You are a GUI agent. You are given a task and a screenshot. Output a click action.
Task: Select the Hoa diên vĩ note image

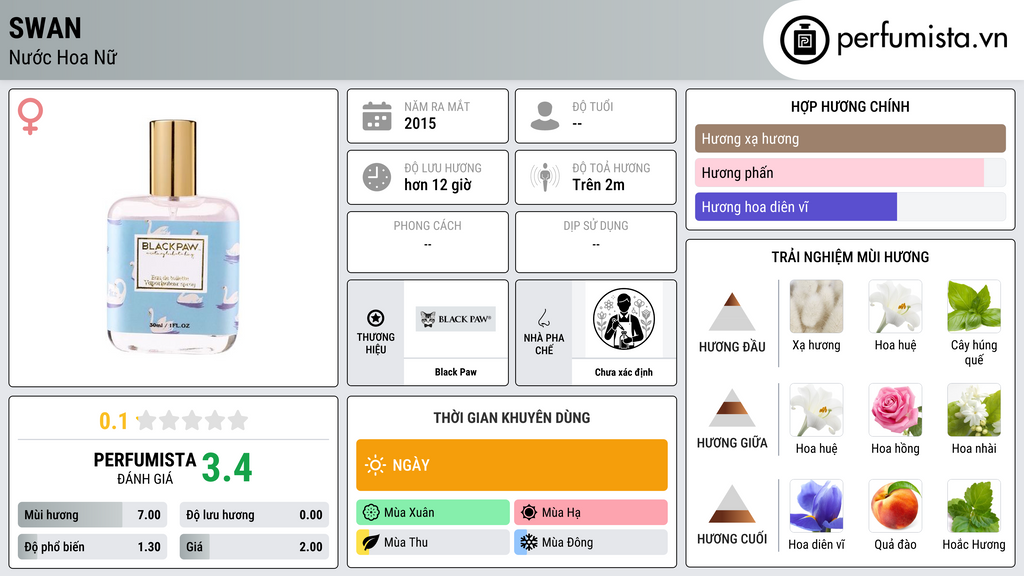[x=816, y=505]
